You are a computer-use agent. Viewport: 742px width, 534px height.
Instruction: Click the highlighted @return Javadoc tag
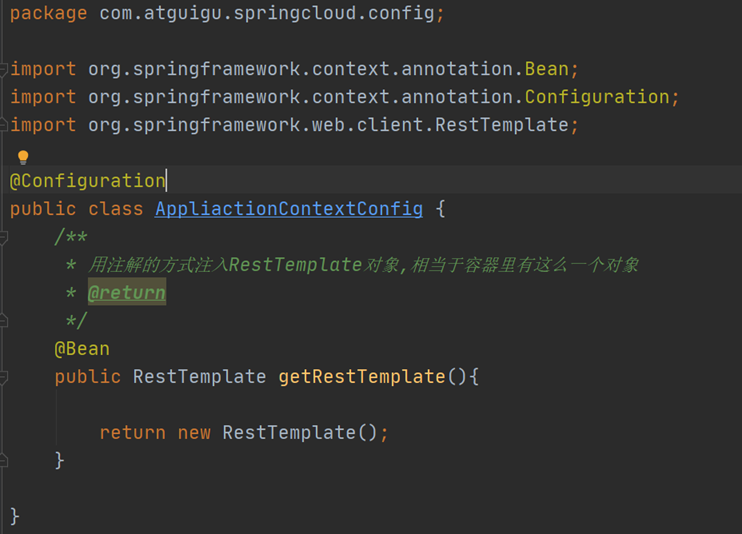click(x=127, y=292)
